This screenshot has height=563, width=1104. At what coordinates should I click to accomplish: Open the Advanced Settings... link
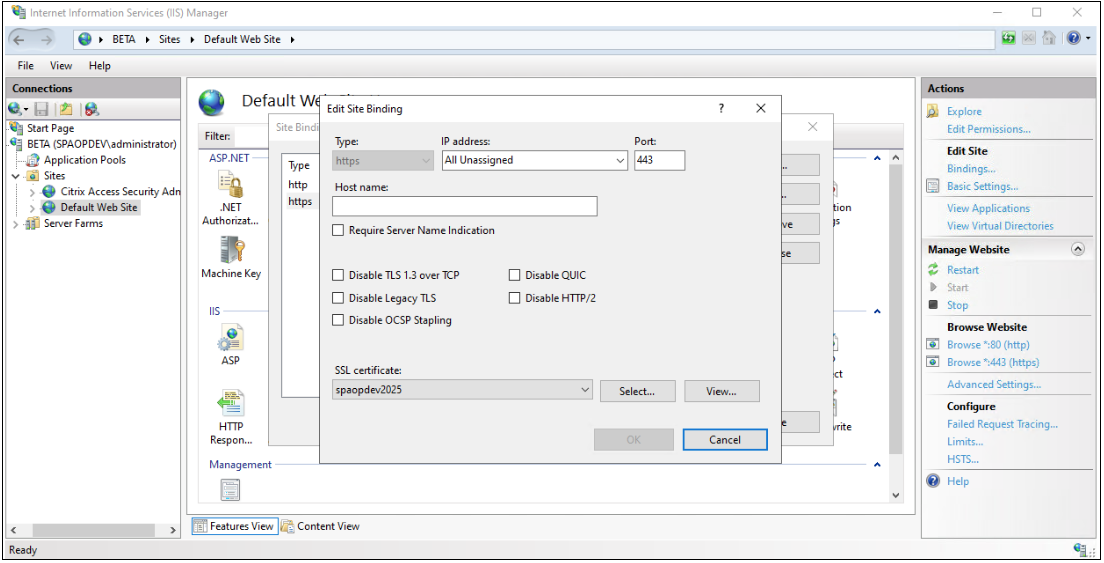[993, 384]
